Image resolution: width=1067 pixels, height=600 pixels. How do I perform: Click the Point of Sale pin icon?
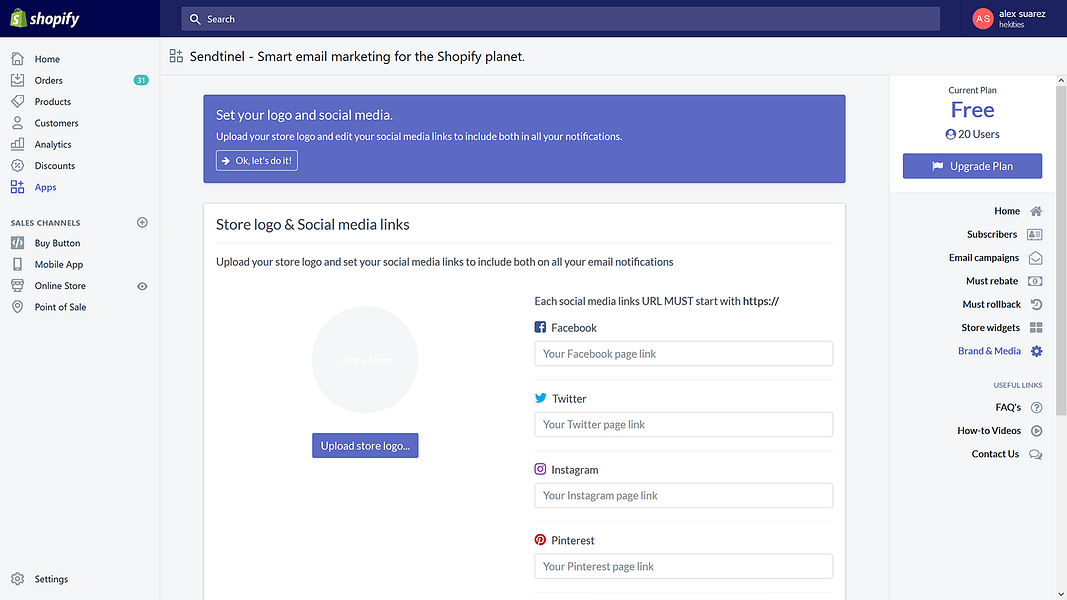coord(18,307)
